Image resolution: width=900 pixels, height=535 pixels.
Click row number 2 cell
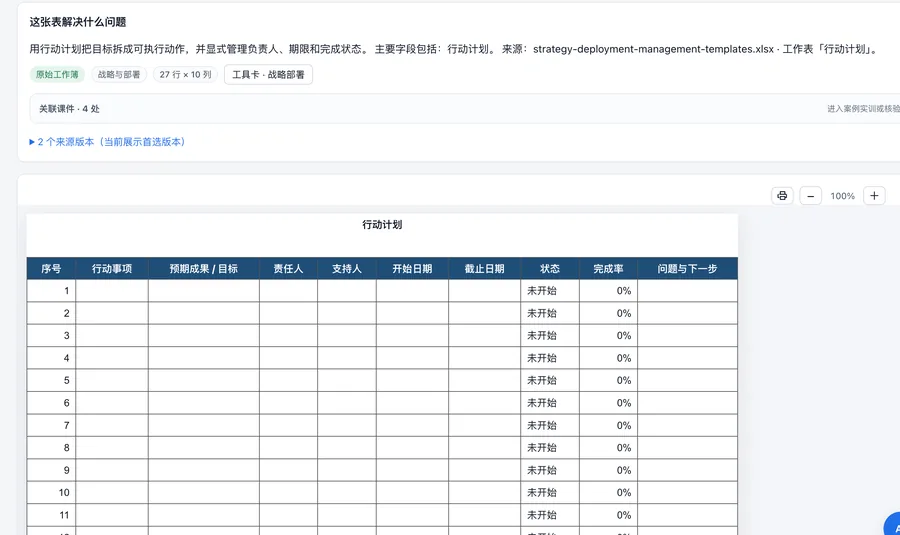[x=51, y=313]
